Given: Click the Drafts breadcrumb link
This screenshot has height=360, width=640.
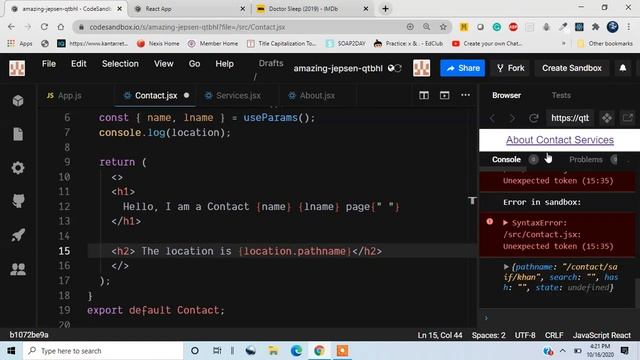Looking at the screenshot, I should tap(271, 63).
